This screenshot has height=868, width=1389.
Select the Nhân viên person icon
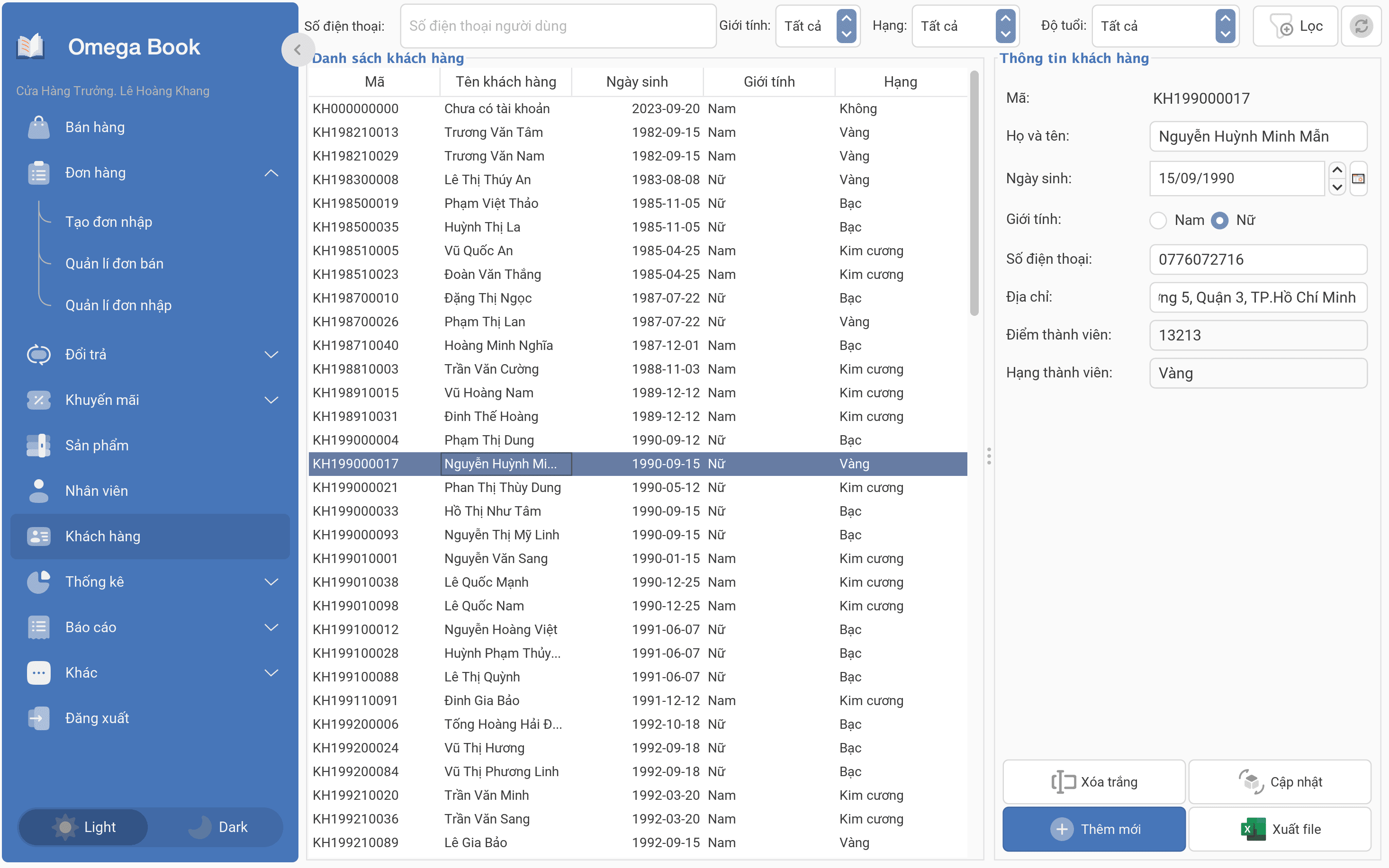[x=38, y=491]
